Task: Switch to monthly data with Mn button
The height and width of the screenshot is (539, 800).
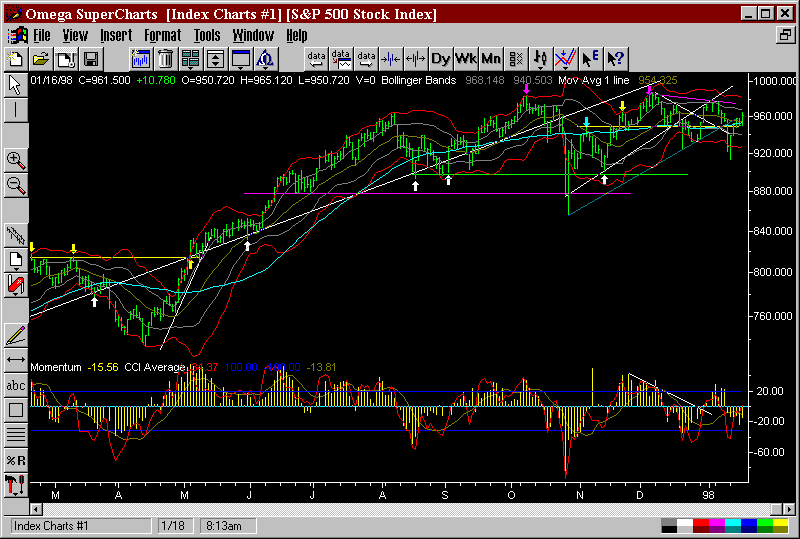Action: coord(491,59)
